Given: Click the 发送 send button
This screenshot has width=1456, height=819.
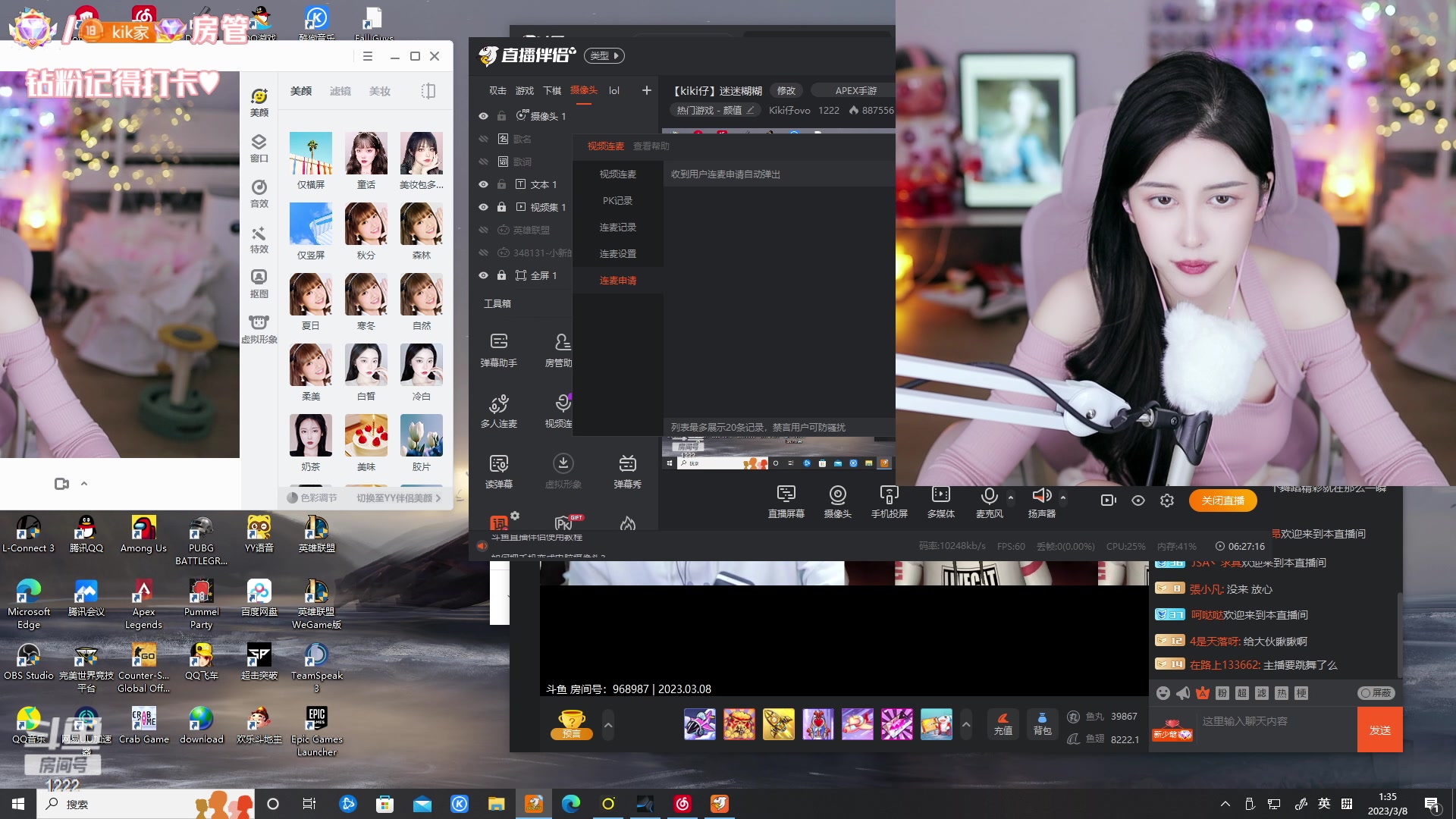Looking at the screenshot, I should [1379, 730].
